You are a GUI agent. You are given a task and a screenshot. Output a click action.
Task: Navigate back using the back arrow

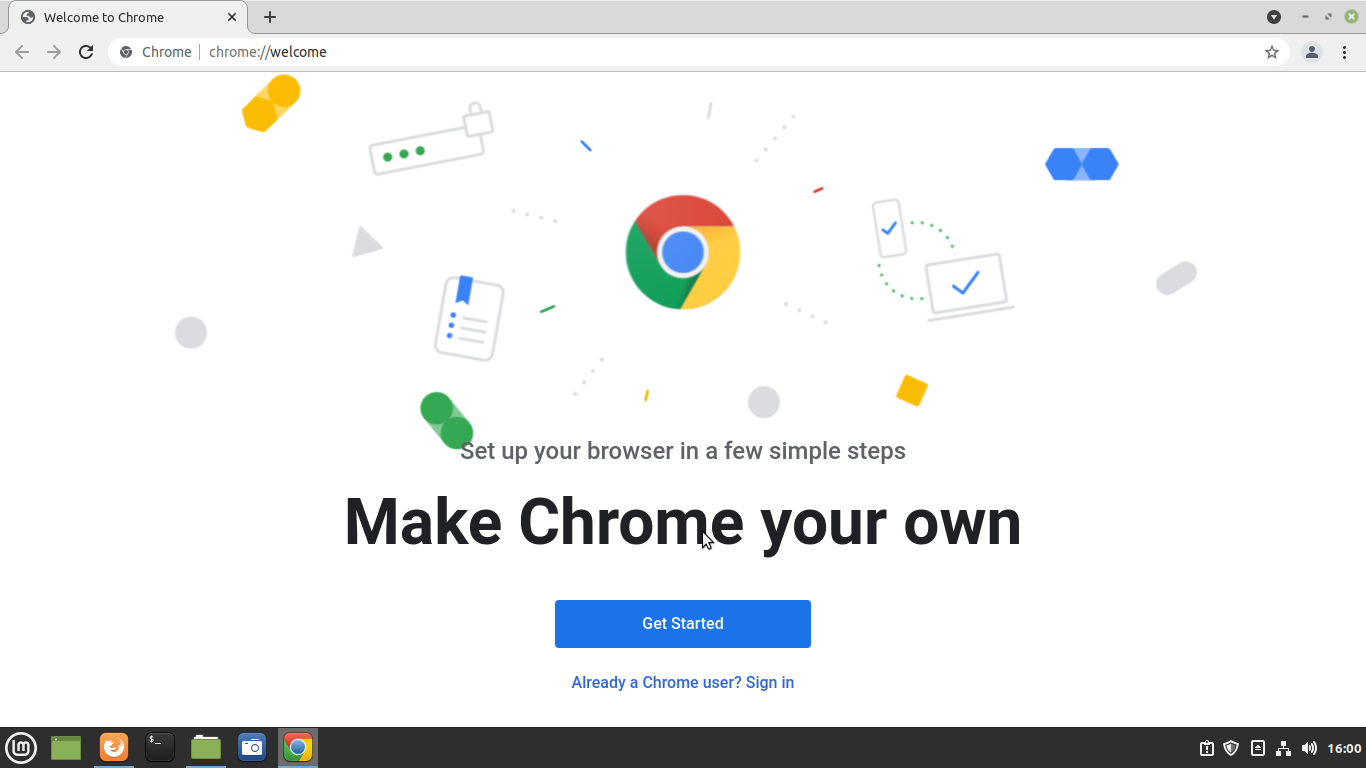22,51
